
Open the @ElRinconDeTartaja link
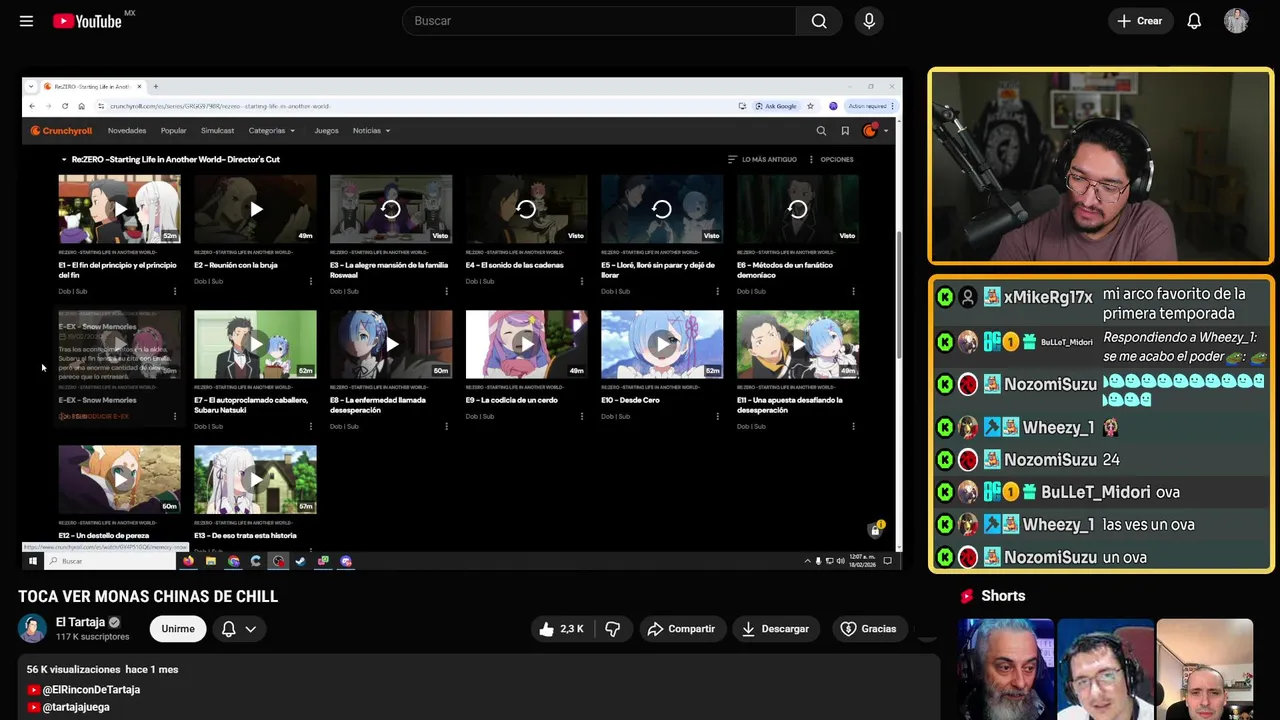click(x=91, y=690)
